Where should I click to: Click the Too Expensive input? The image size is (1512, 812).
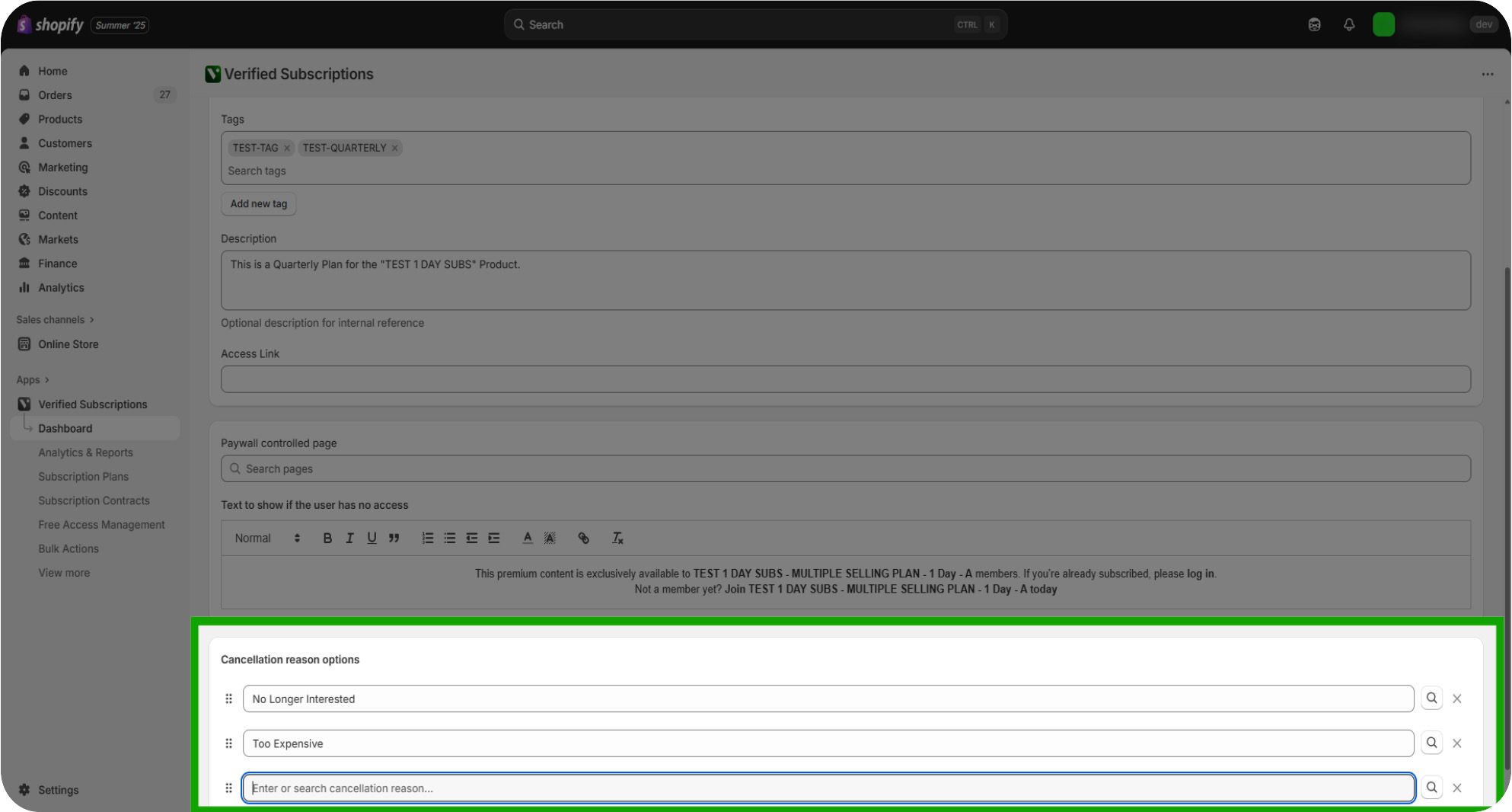pos(828,743)
